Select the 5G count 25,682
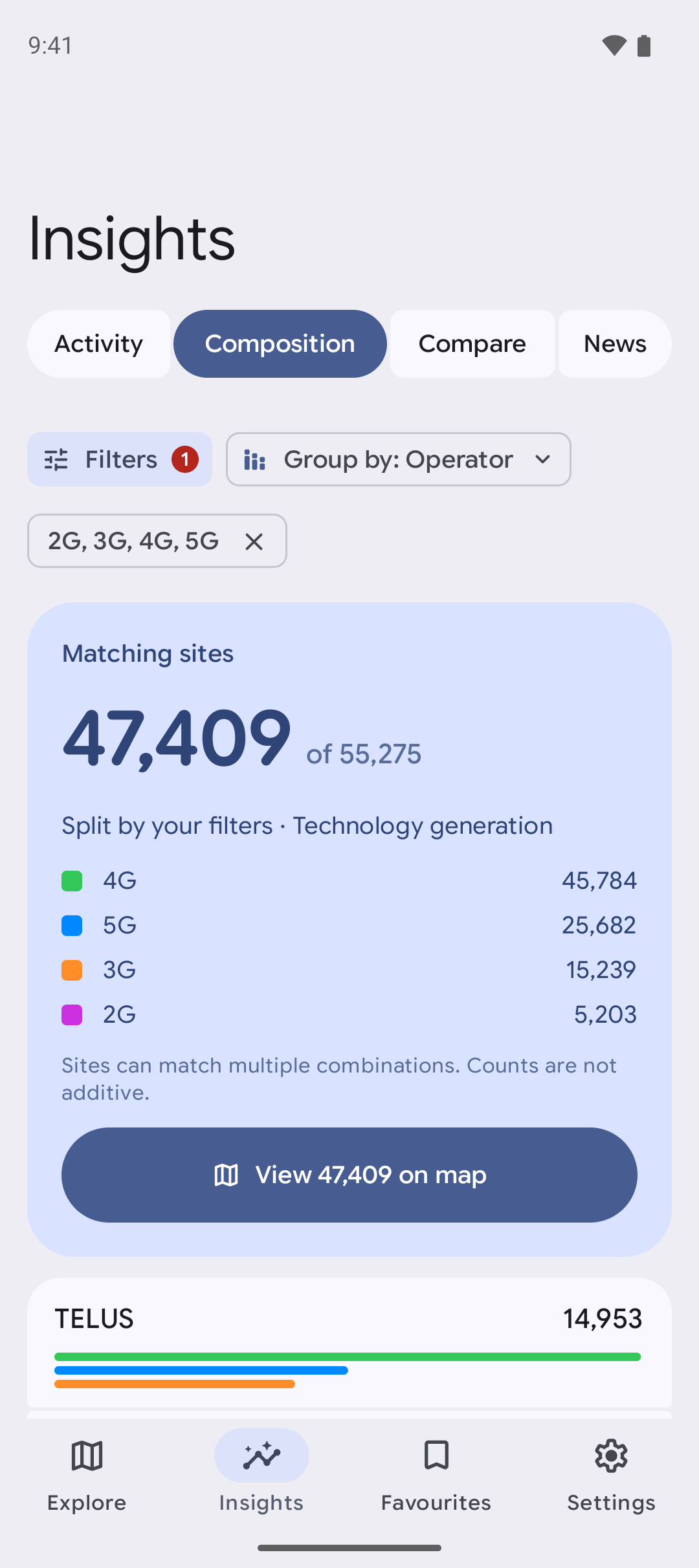This screenshot has width=699, height=1568. 599,925
